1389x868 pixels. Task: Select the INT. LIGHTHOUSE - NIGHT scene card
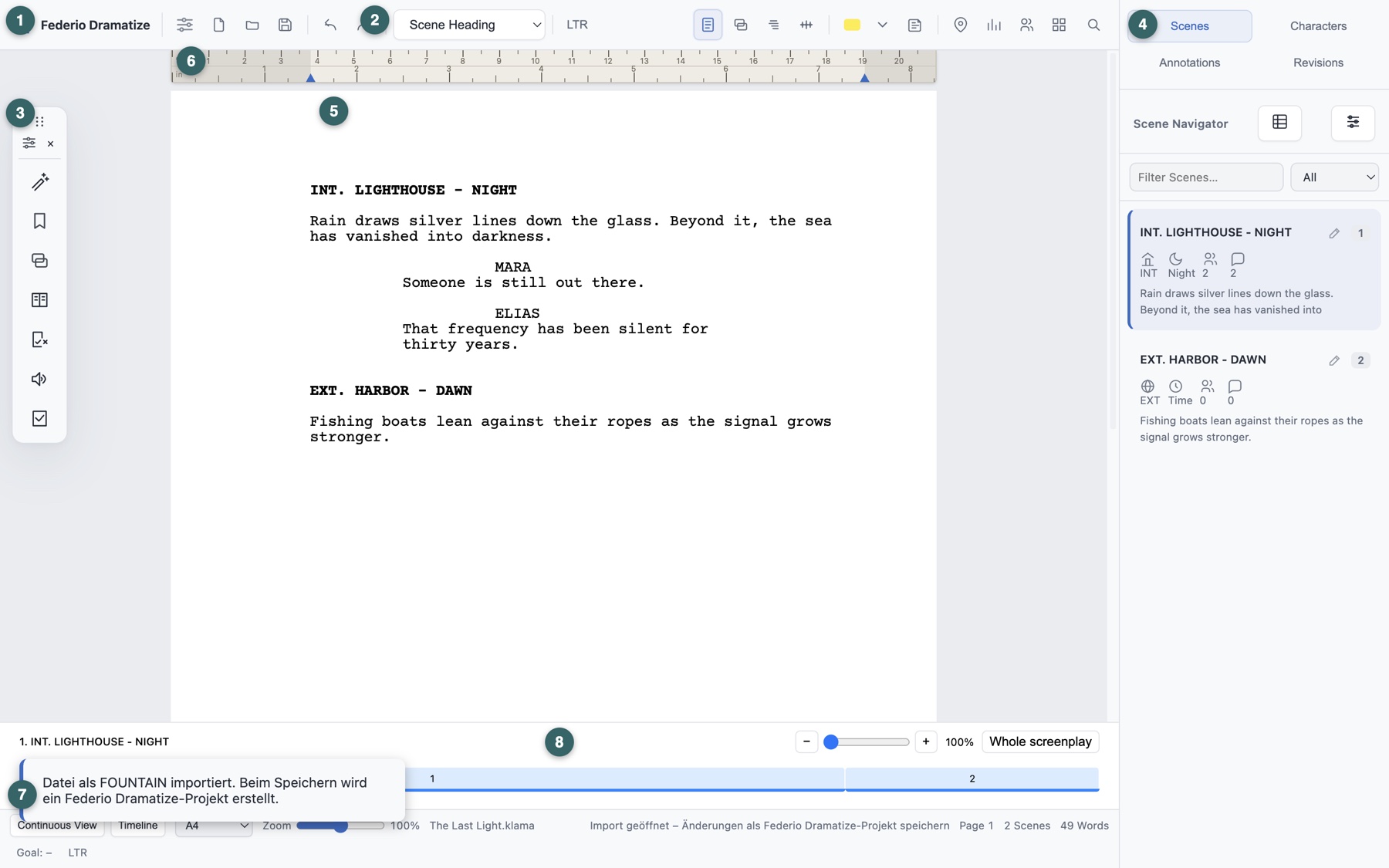(x=1255, y=270)
